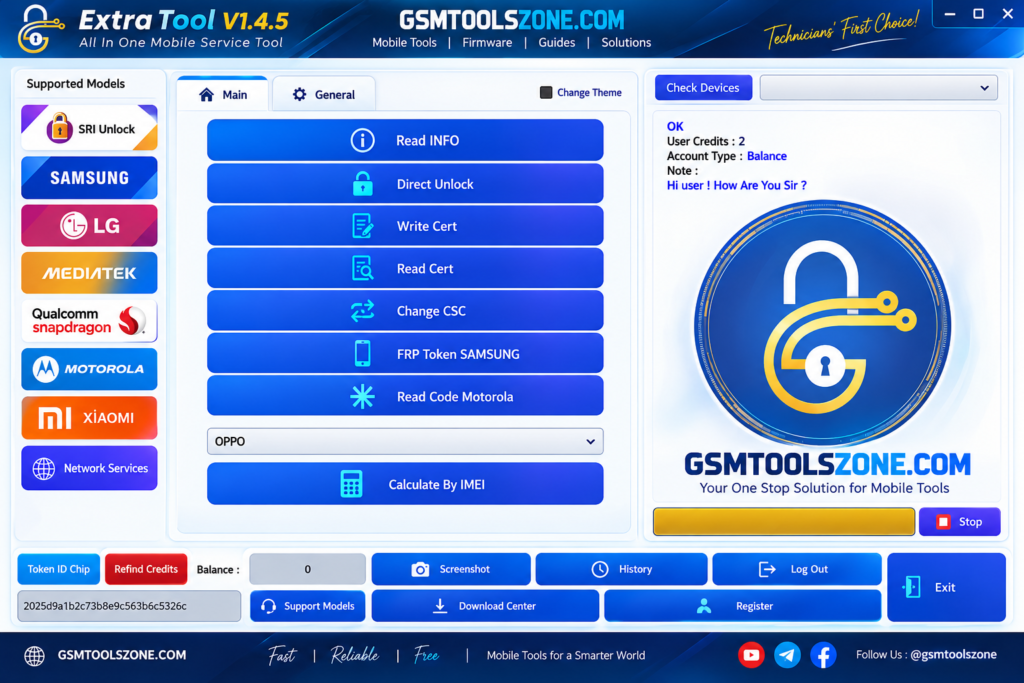The height and width of the screenshot is (683, 1024).
Task: Click the Refind Credits button
Action: [x=146, y=569]
